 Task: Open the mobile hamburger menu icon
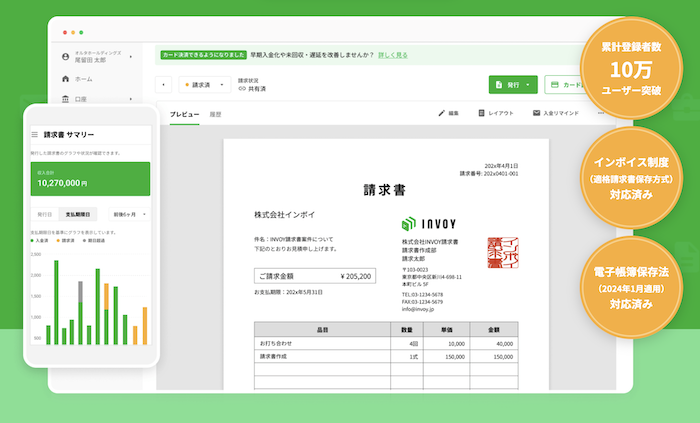click(35, 134)
